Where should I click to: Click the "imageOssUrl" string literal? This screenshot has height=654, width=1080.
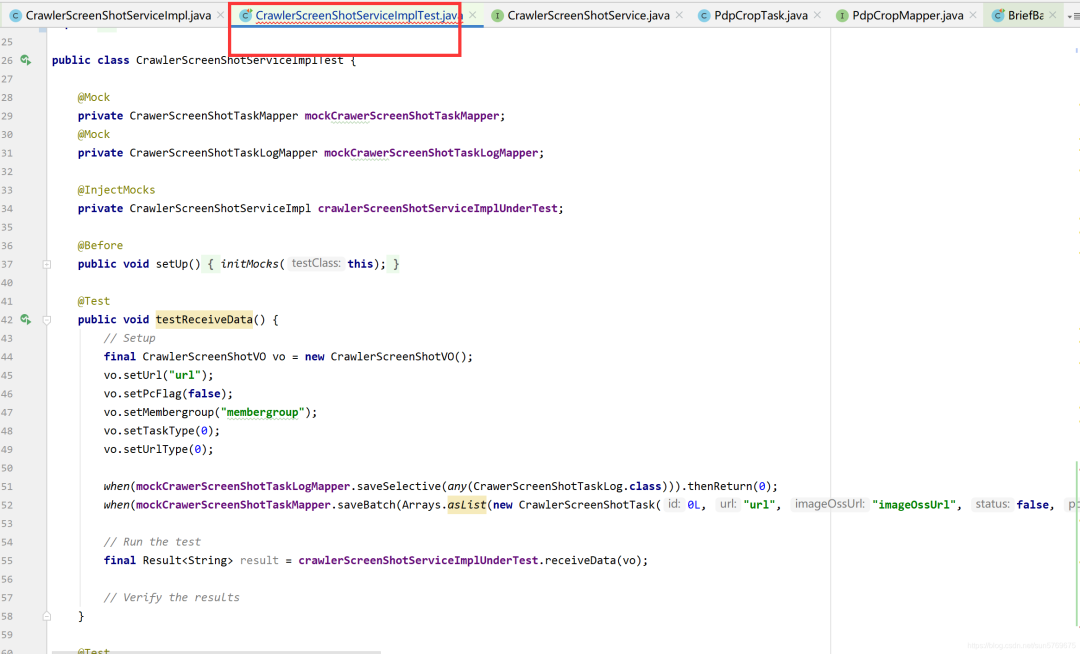[914, 505]
